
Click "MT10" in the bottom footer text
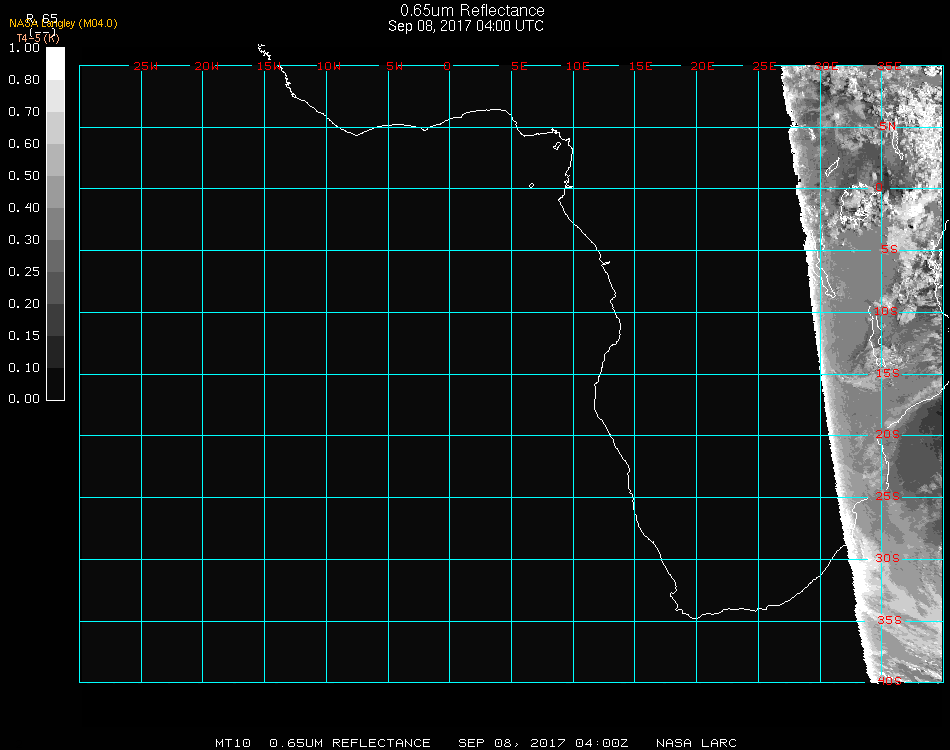[232, 743]
